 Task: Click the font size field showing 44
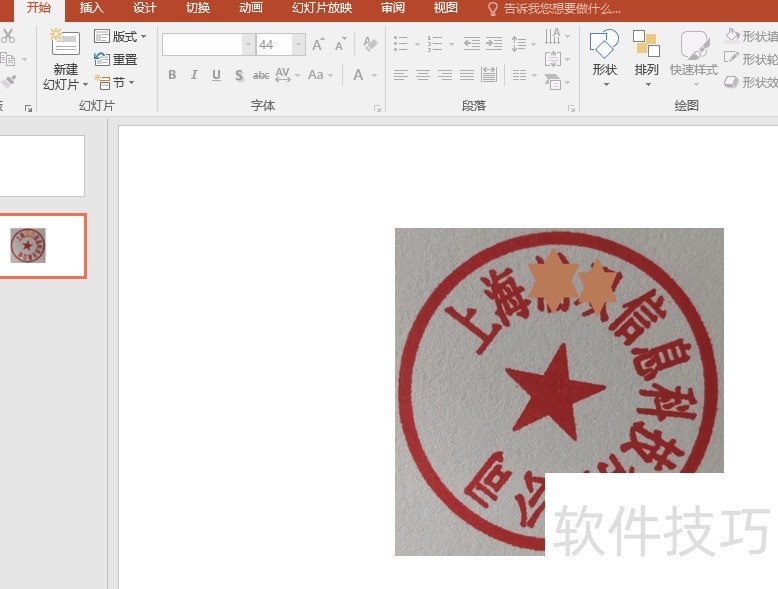click(x=274, y=45)
